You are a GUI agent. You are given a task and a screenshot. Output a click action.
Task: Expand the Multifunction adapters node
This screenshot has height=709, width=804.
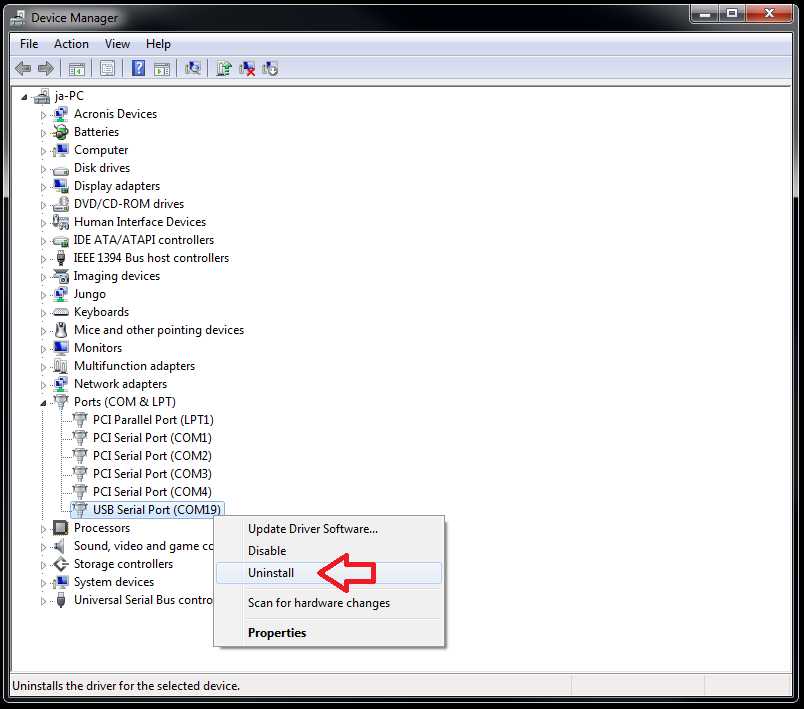coord(43,367)
